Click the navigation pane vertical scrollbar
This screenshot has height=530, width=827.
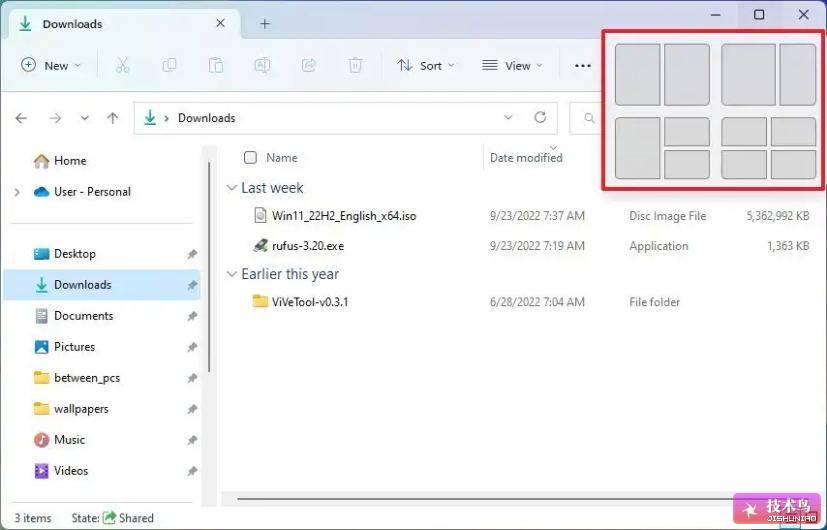[209, 266]
